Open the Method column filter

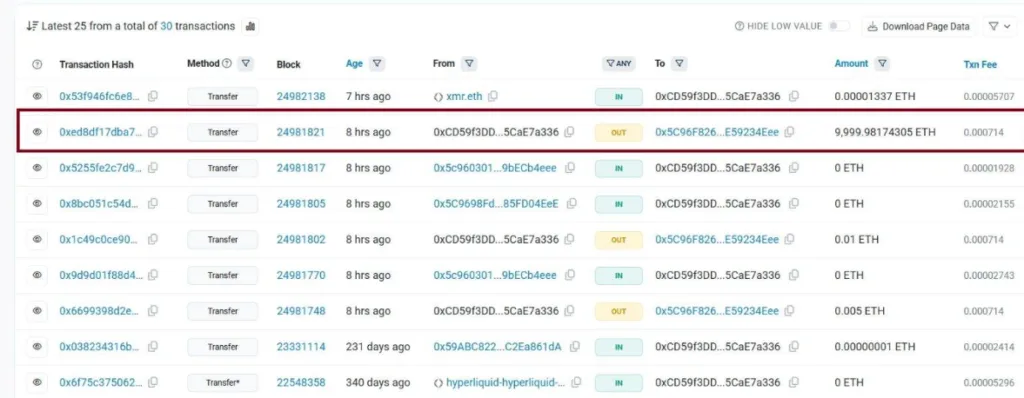pyautogui.click(x=246, y=63)
